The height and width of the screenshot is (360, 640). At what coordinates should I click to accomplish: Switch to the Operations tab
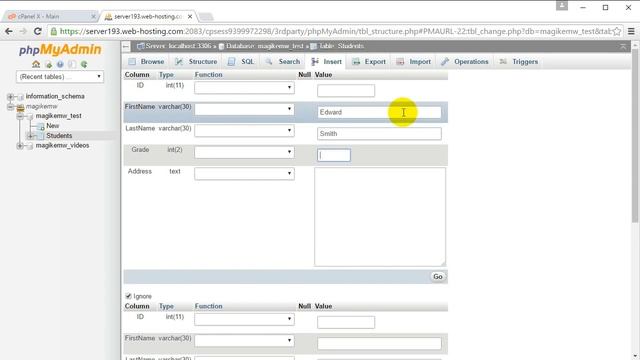point(464,62)
